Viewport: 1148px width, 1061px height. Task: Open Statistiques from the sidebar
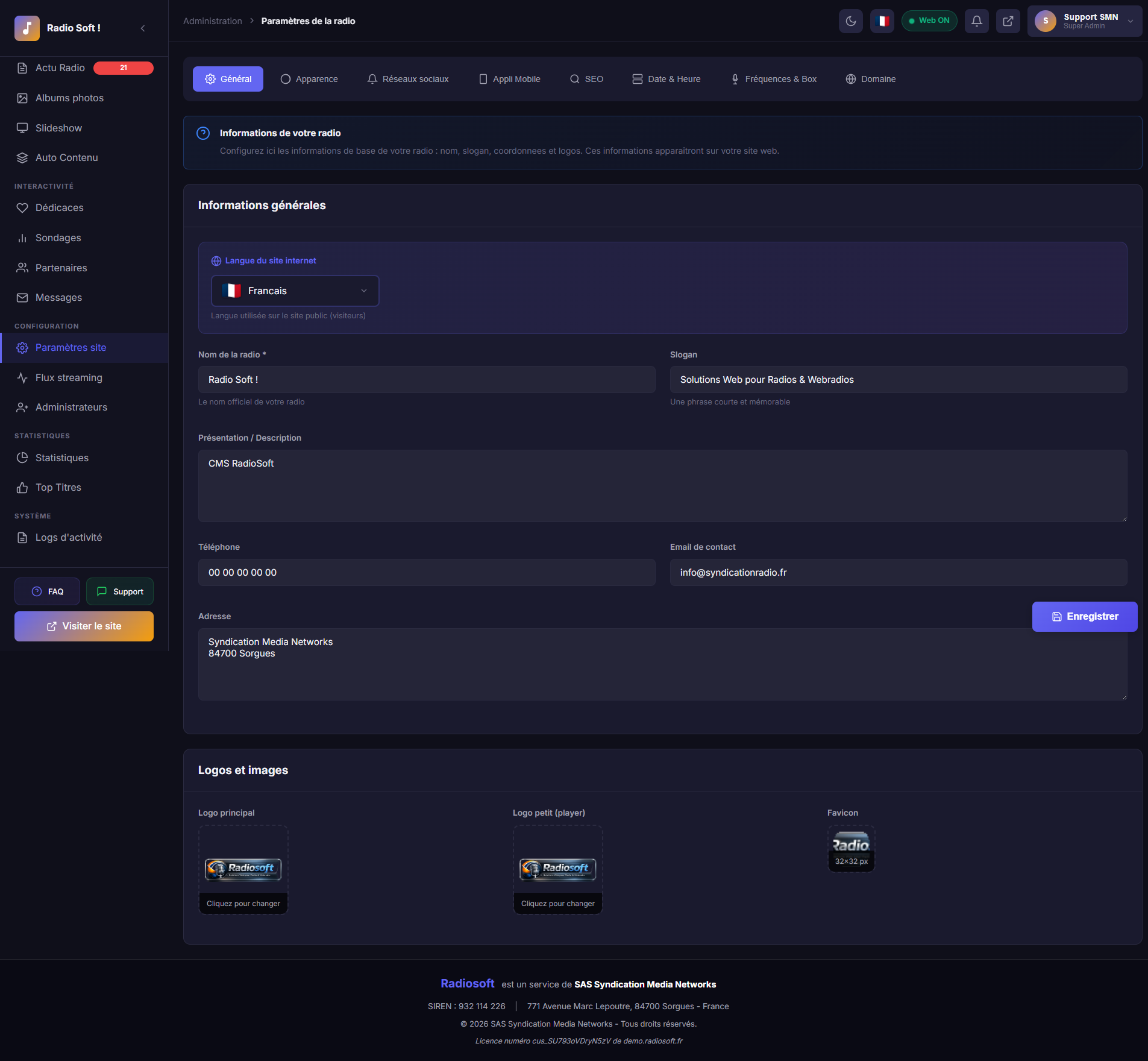coord(61,458)
